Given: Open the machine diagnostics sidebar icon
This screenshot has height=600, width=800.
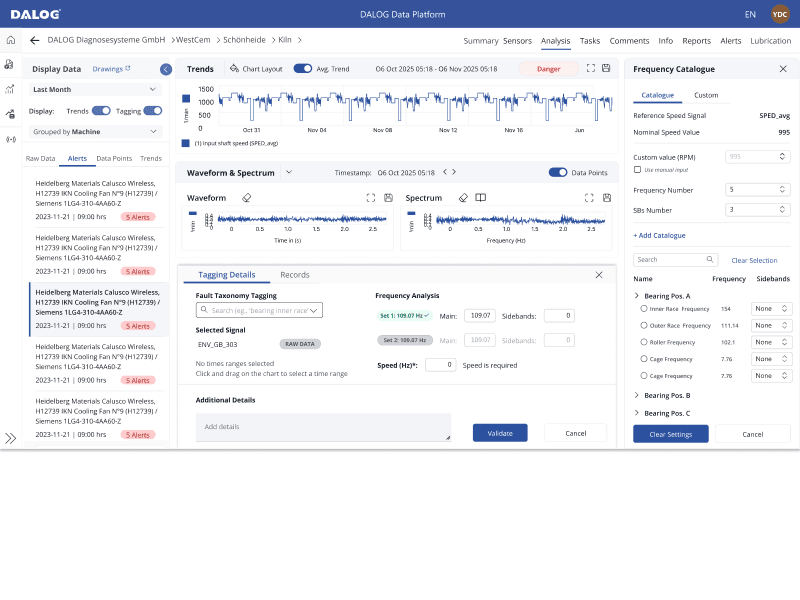Looking at the screenshot, I should coord(9,64).
